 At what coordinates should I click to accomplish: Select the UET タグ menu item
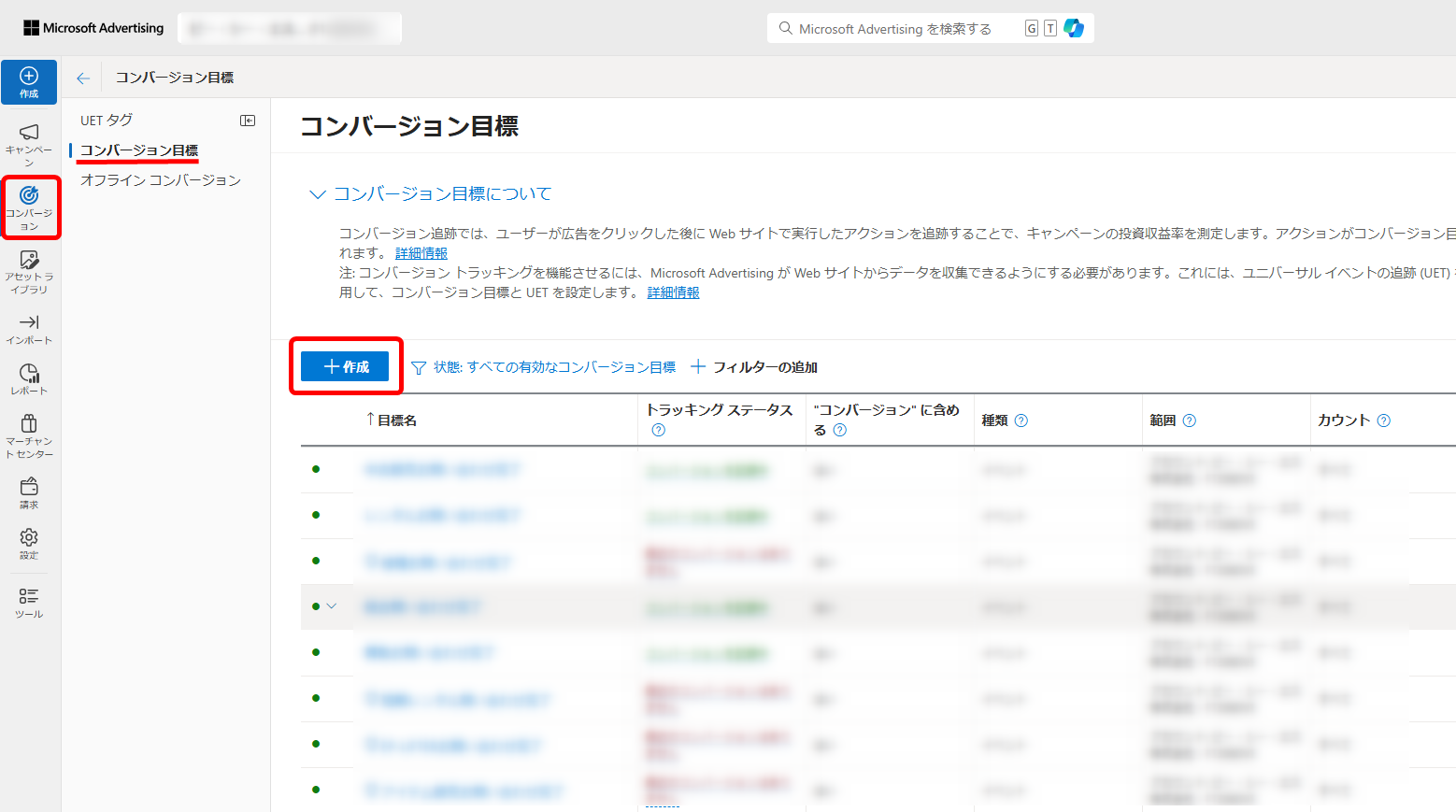tap(107, 121)
